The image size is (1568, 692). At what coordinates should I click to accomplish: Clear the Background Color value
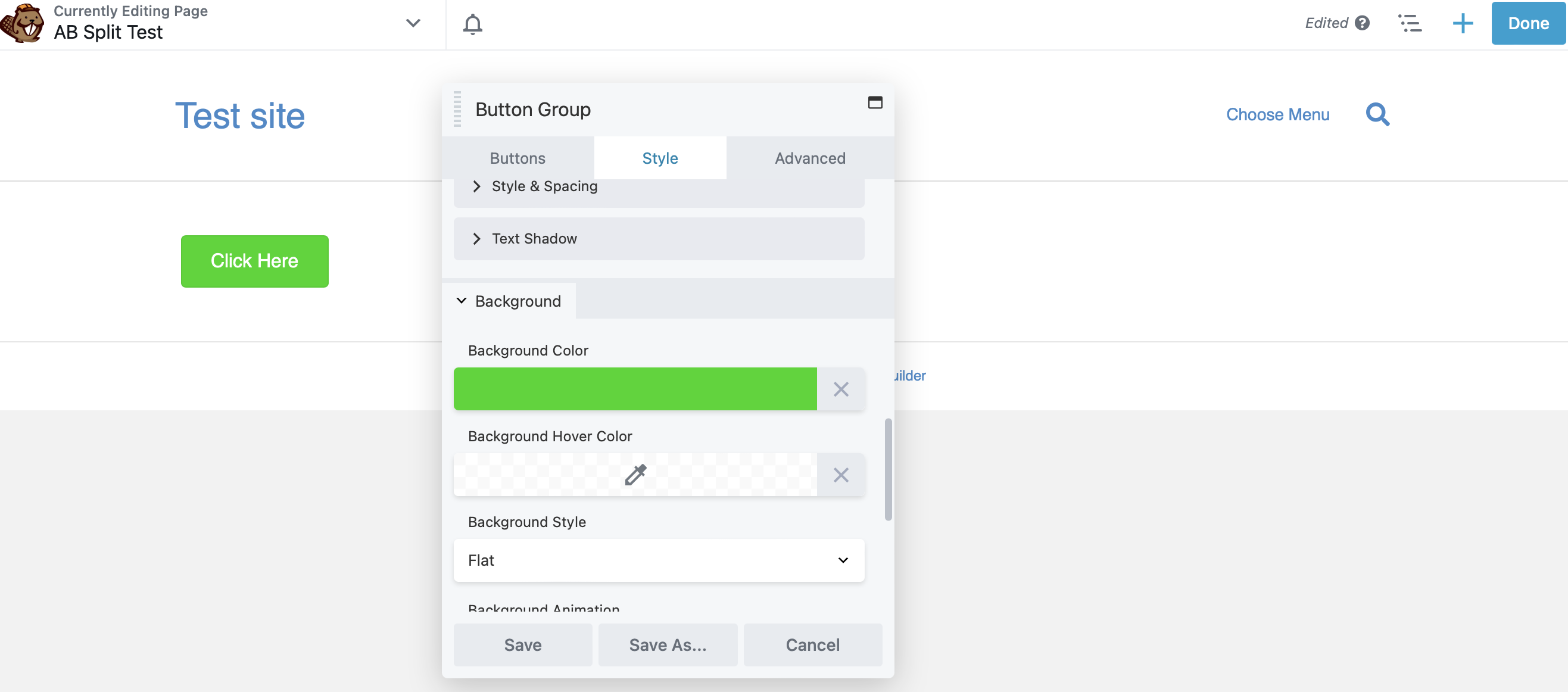click(x=841, y=389)
